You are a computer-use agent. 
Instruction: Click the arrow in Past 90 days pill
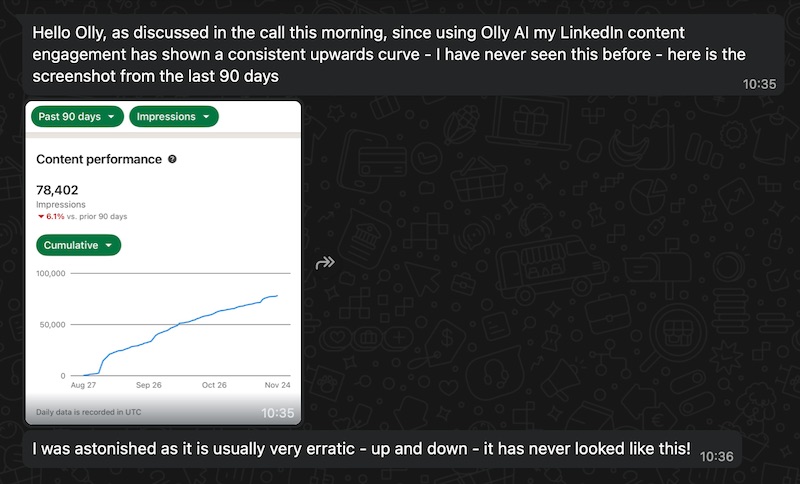pos(111,117)
